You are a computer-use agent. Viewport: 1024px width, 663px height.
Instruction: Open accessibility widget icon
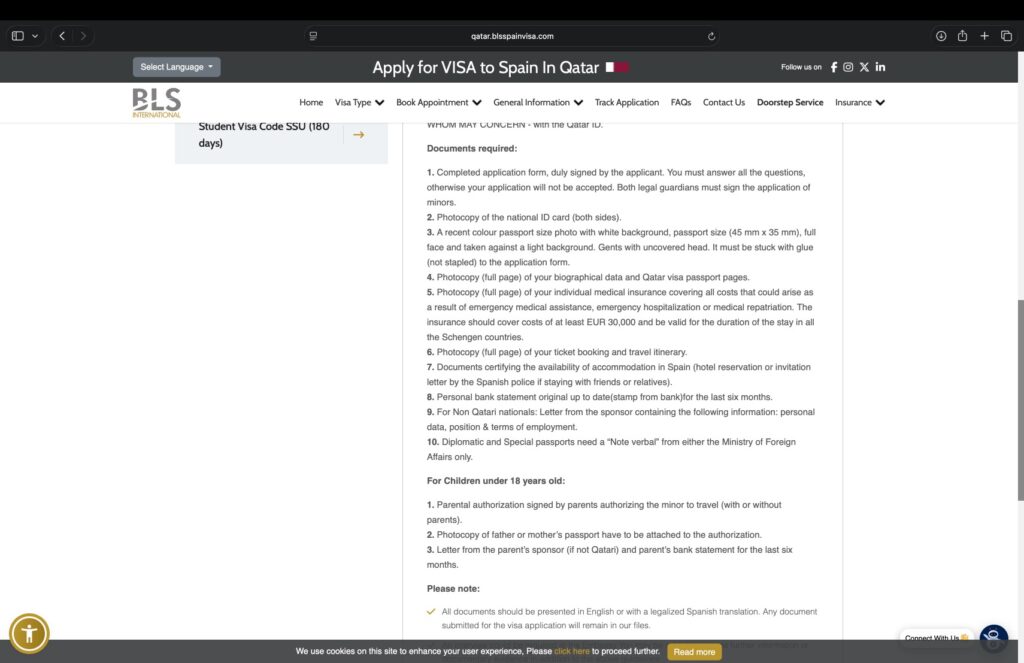pos(29,633)
